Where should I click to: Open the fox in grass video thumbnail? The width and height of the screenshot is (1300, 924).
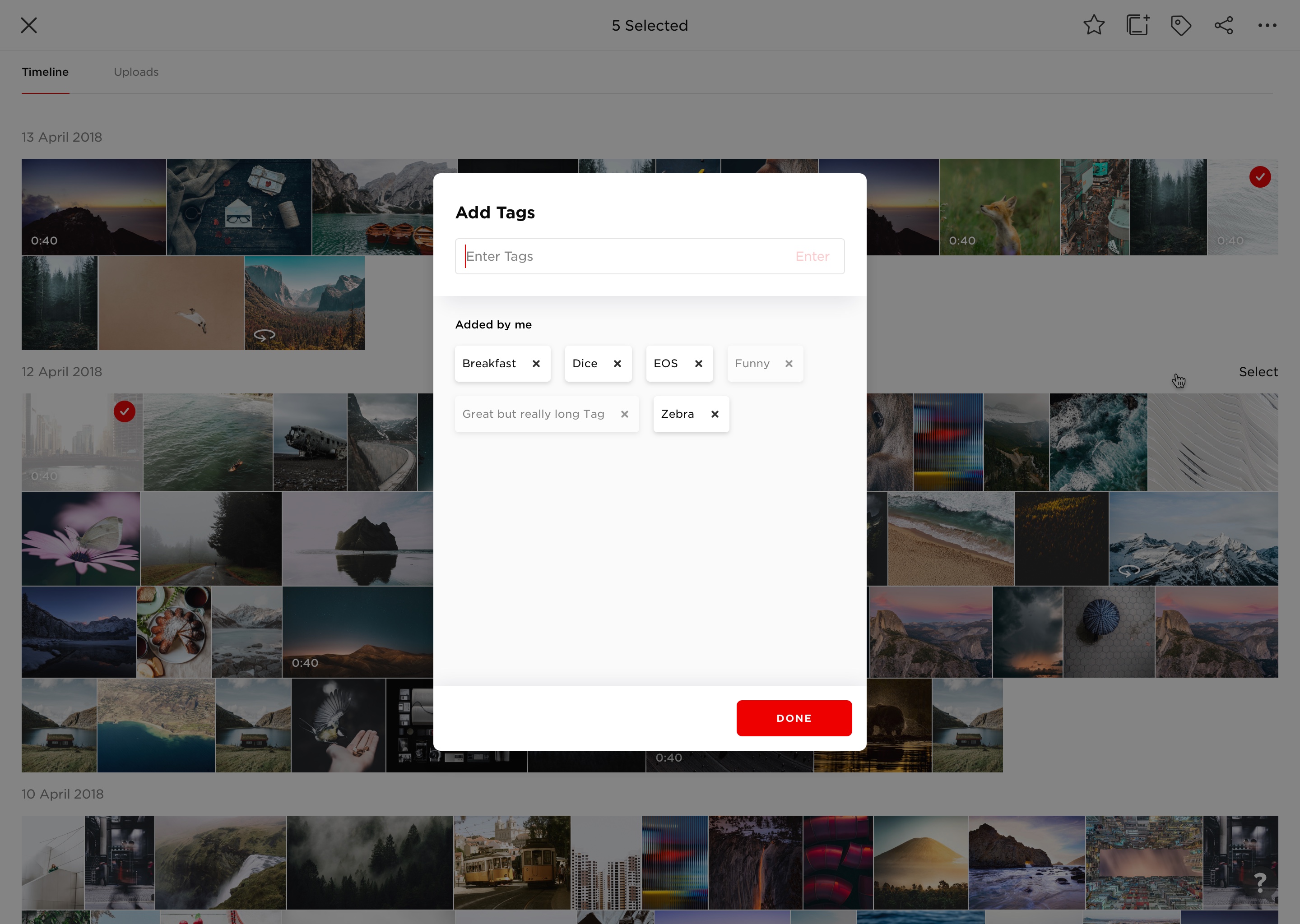click(999, 207)
